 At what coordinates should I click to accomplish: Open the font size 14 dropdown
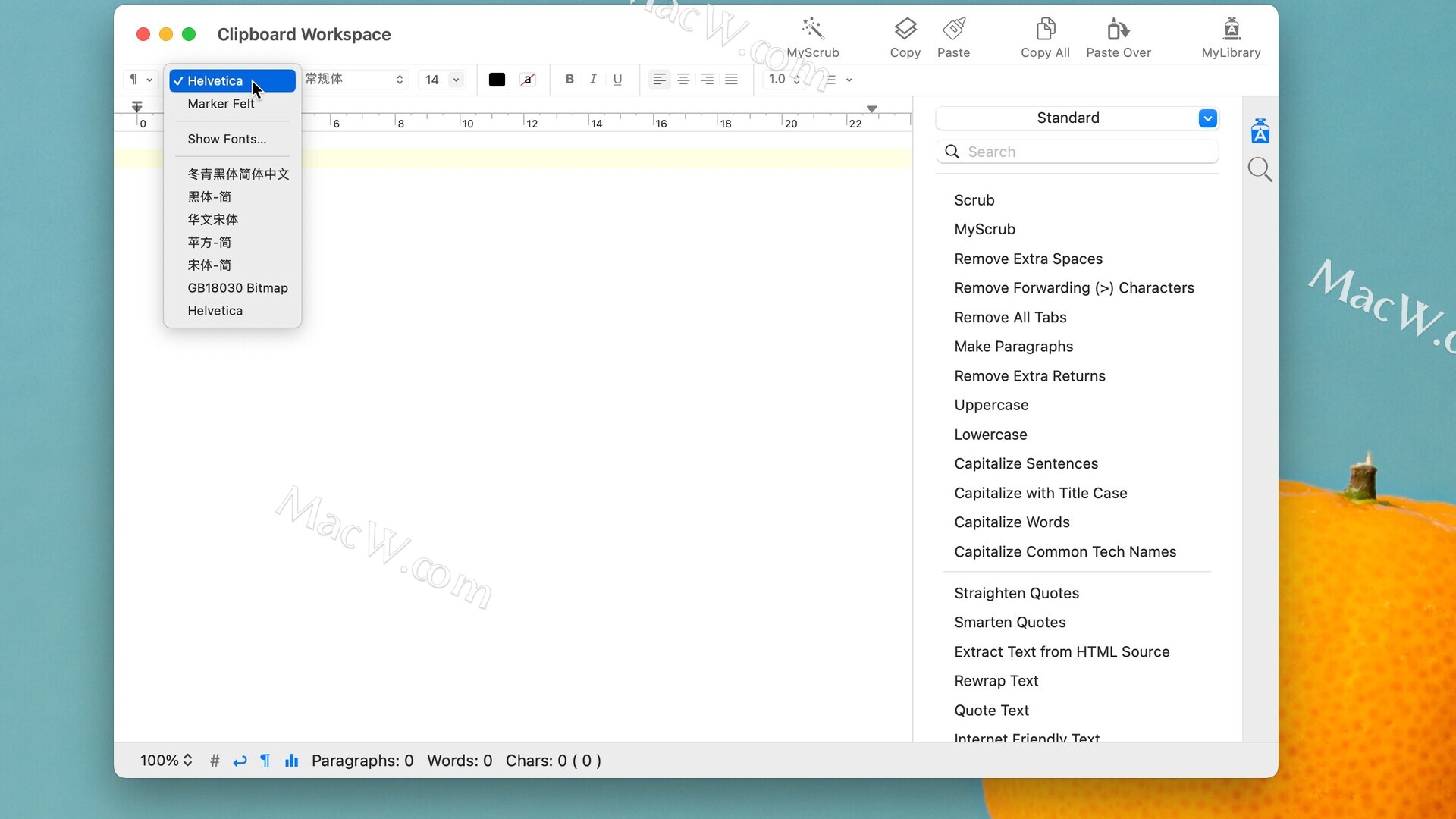[x=456, y=80]
